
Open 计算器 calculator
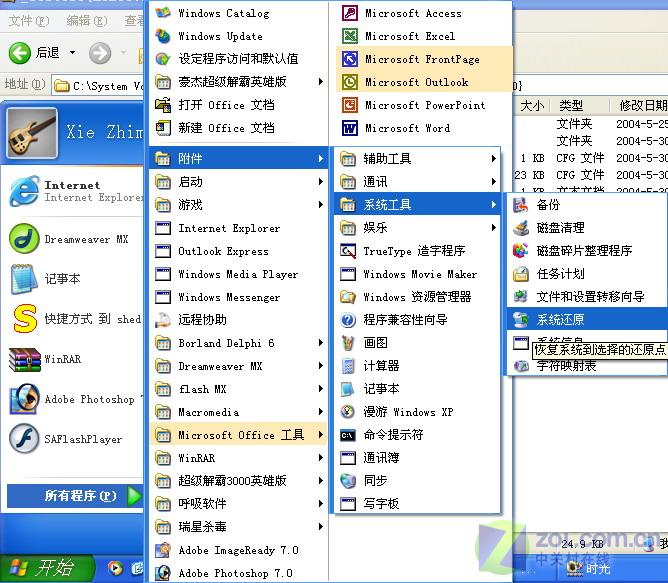[x=417, y=366]
